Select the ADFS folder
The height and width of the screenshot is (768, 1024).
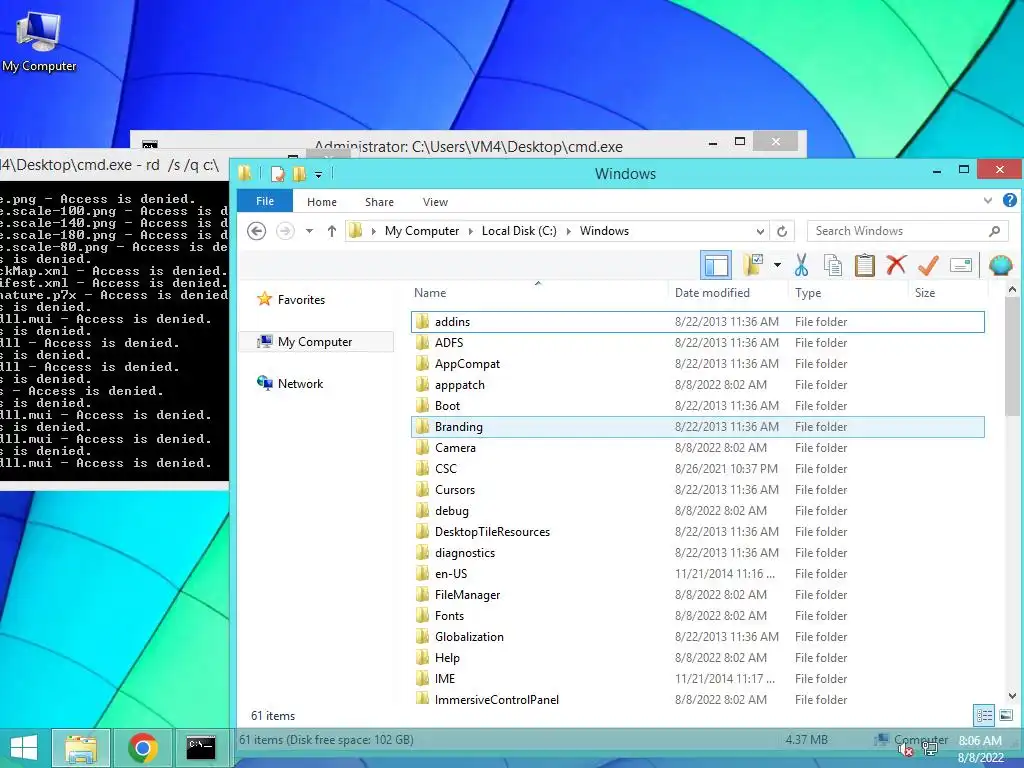pos(697,342)
